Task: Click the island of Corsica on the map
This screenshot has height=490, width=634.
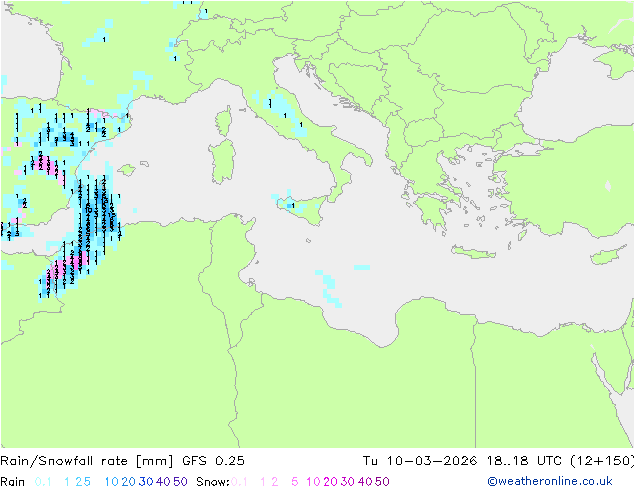Action: [224, 122]
